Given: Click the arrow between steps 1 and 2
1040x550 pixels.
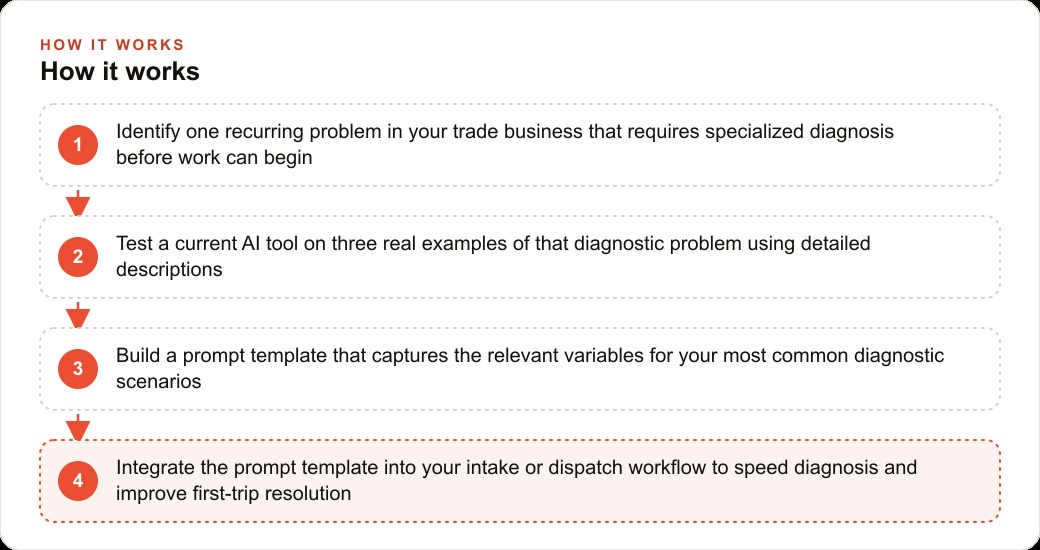Looking at the screenshot, I should (x=78, y=202).
